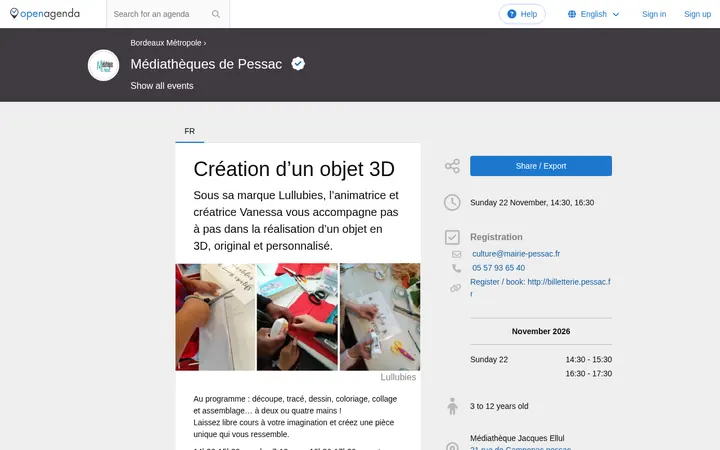Click the 3 to 12 years old text

pyautogui.click(x=499, y=406)
